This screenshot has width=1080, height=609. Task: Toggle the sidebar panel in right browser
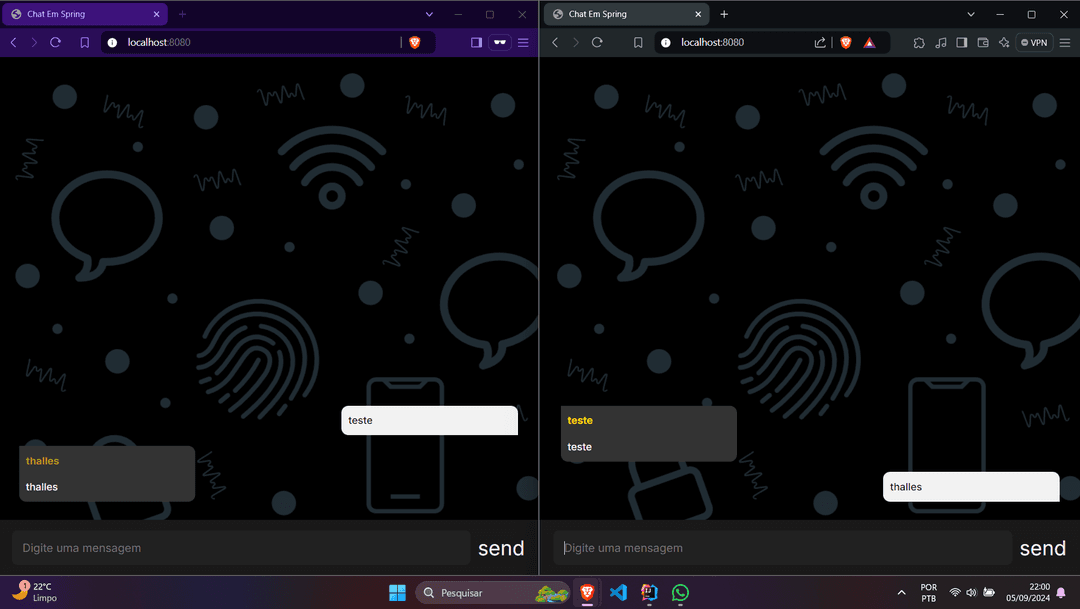tap(961, 43)
